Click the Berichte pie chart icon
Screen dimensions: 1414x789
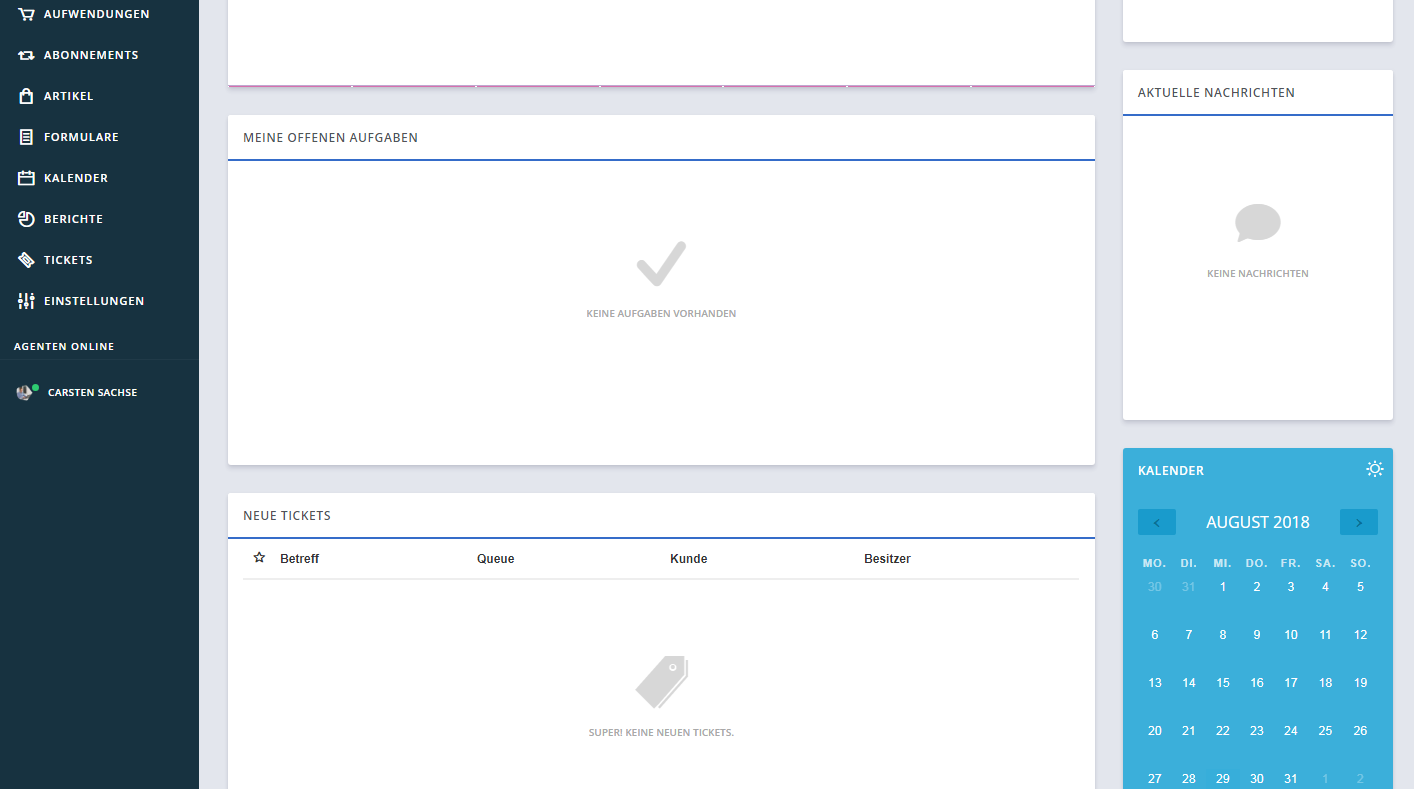tap(26, 219)
